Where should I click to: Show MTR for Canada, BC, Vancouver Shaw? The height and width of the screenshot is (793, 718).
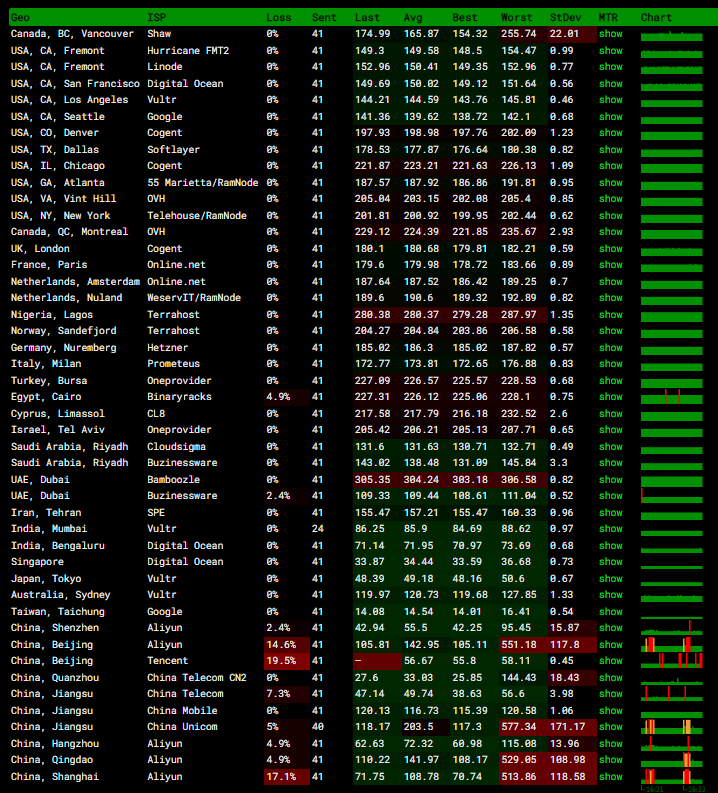[610, 34]
